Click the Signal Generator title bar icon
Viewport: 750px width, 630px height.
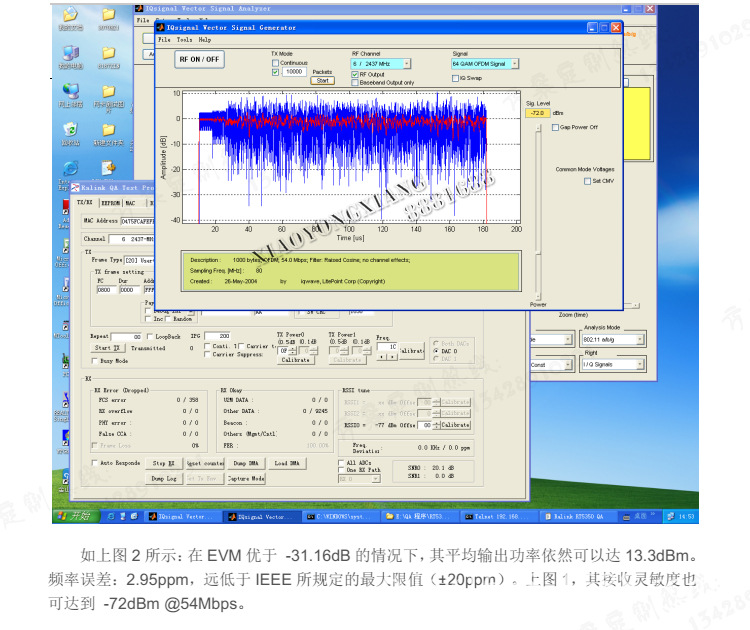[161, 28]
